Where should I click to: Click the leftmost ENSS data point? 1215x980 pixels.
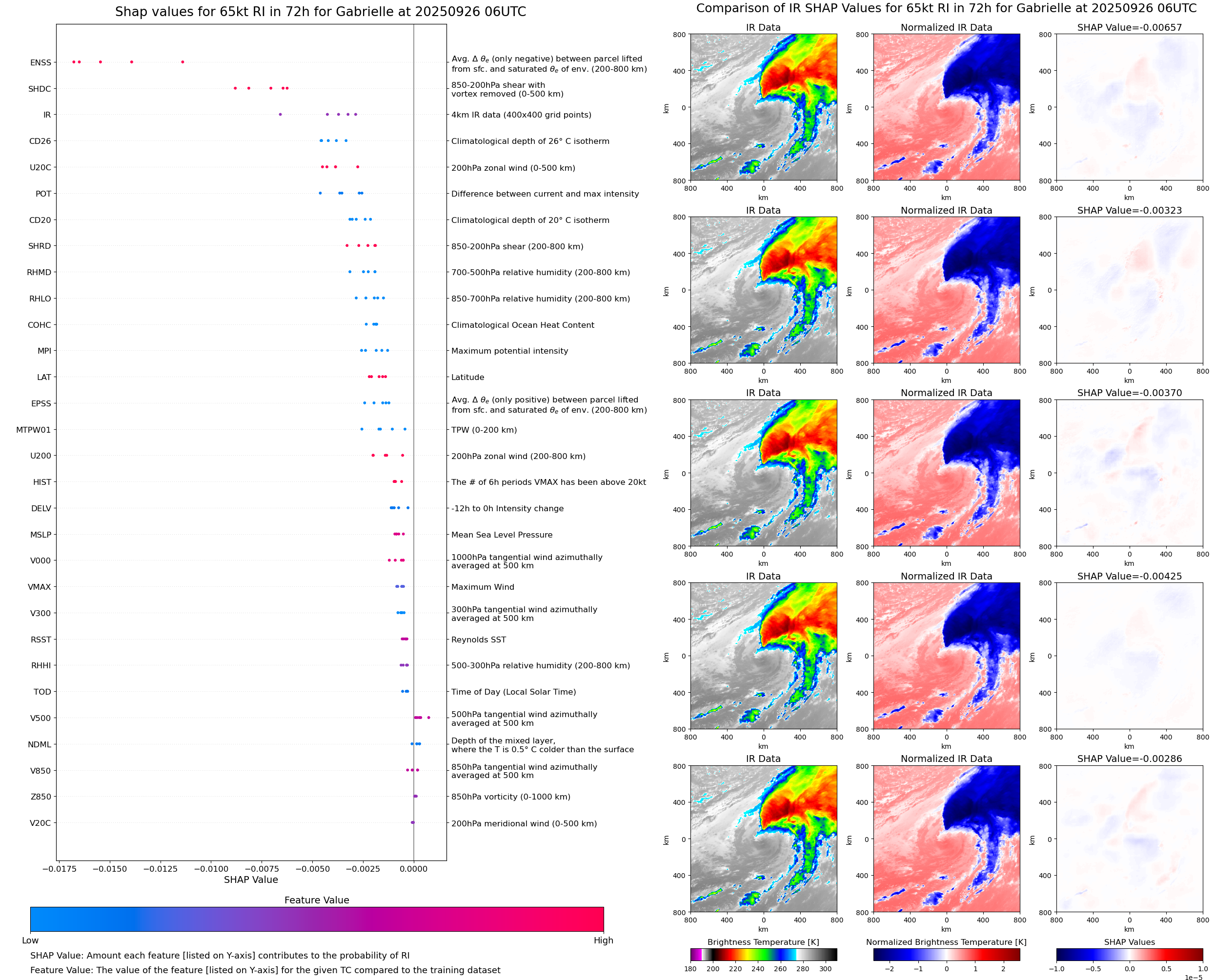[73, 61]
